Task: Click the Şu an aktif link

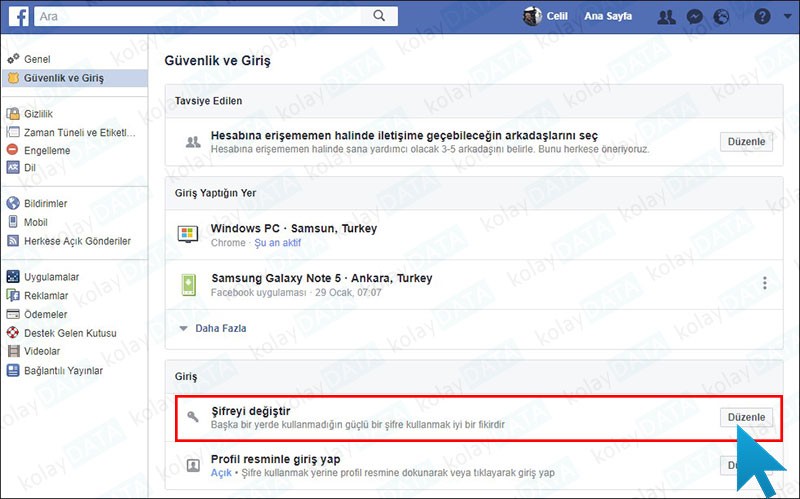Action: (278, 243)
